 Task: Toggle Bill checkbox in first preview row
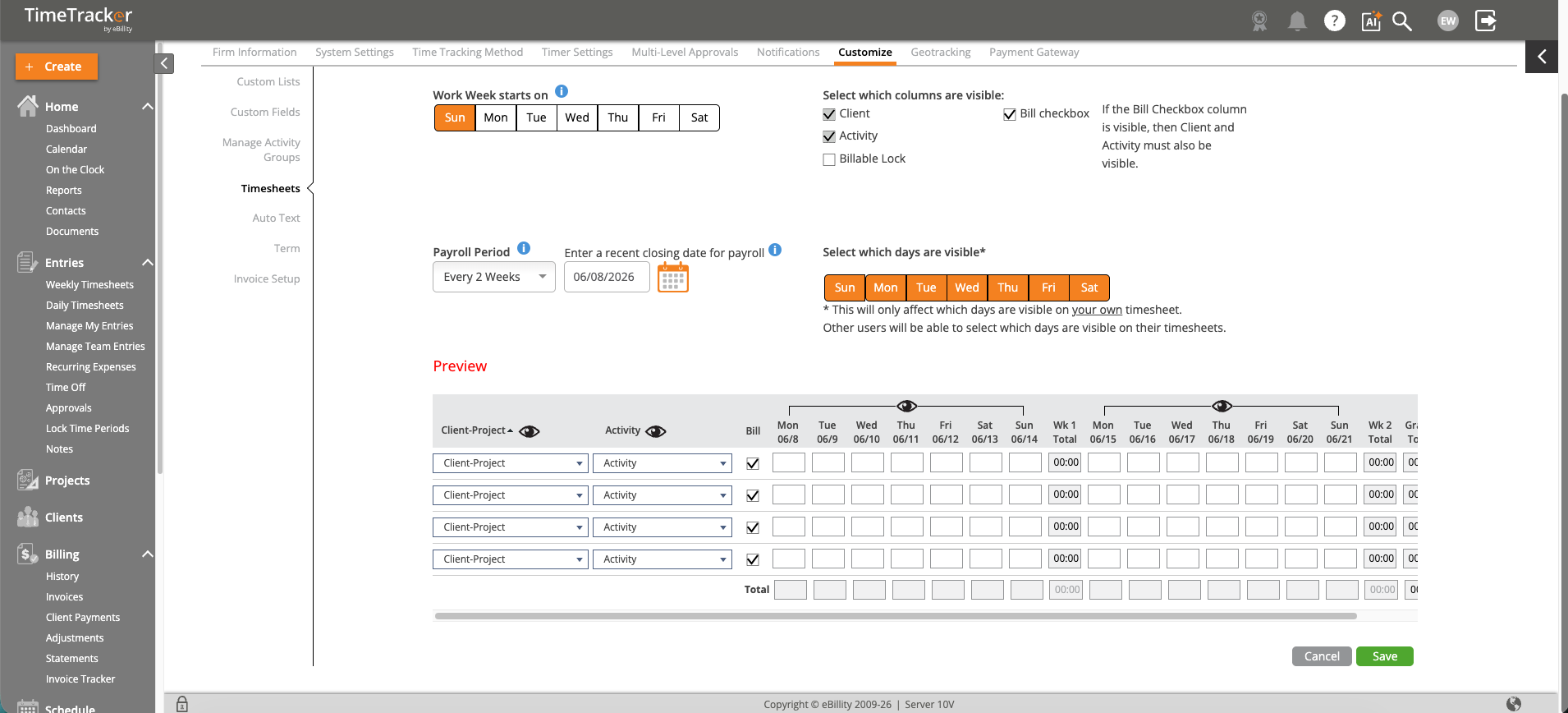(753, 463)
